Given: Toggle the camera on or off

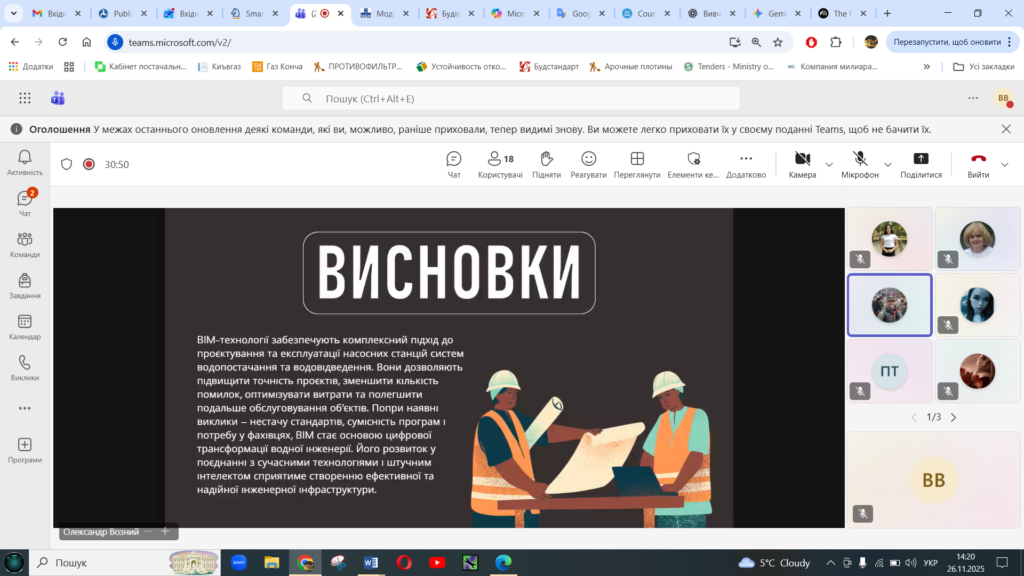Looking at the screenshot, I should pos(802,164).
